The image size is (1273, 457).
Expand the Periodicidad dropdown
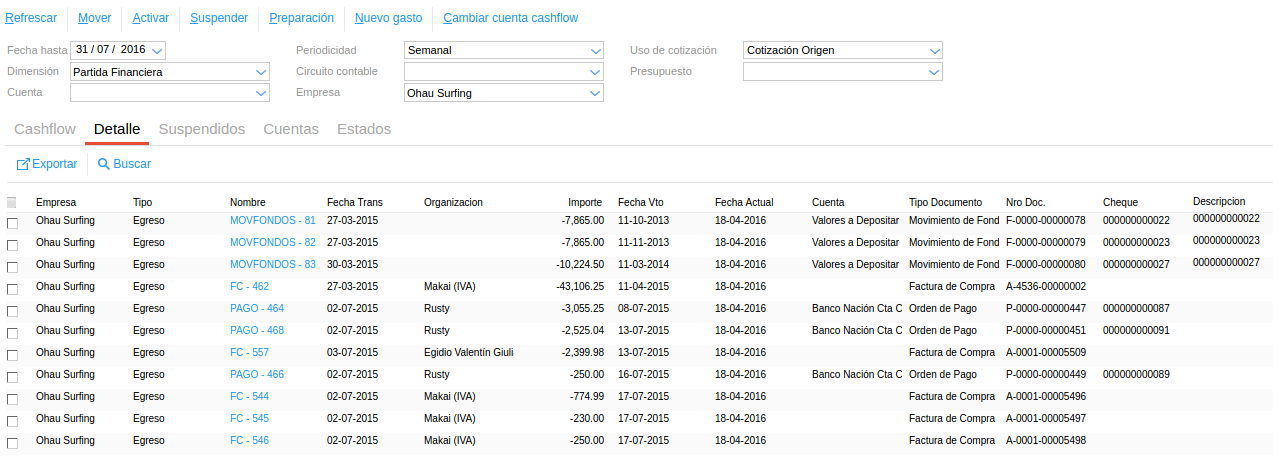596,50
